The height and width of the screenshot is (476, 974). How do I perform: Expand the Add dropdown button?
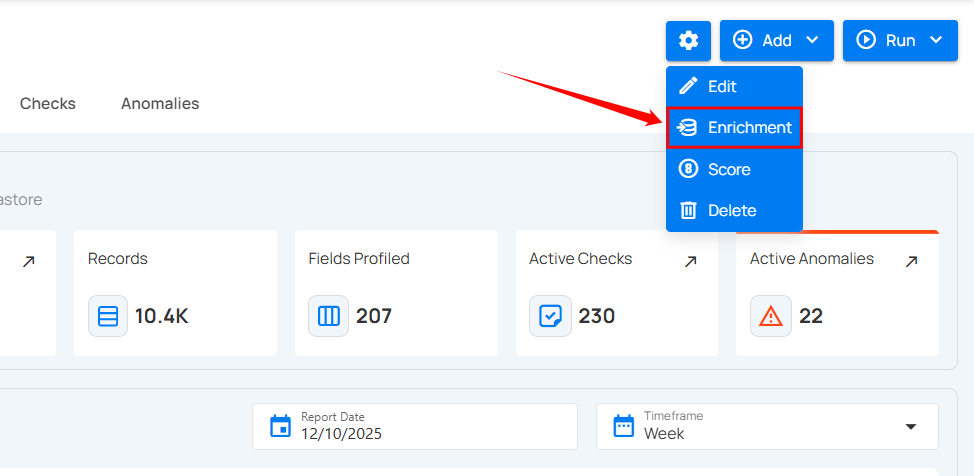(x=776, y=41)
